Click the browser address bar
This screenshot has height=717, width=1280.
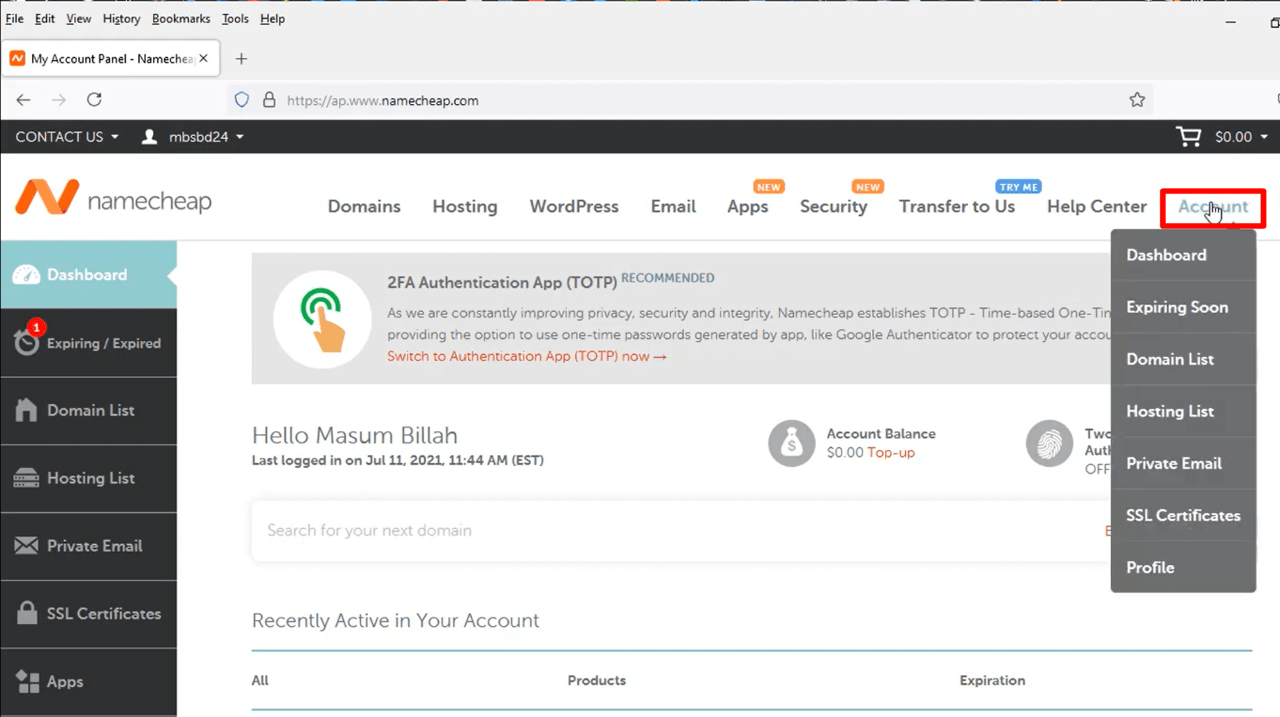coord(690,100)
